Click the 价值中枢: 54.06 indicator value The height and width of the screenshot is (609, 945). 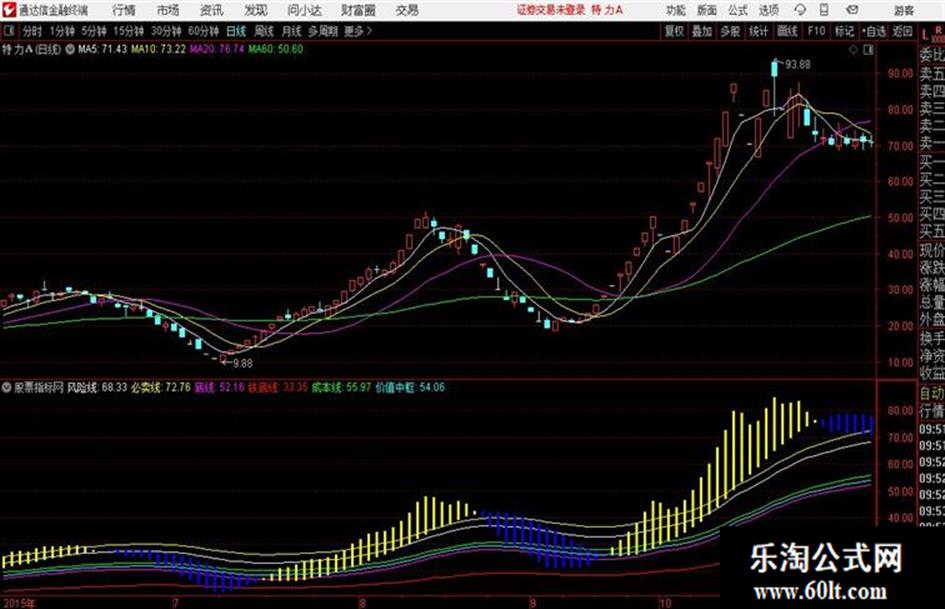tap(410, 387)
